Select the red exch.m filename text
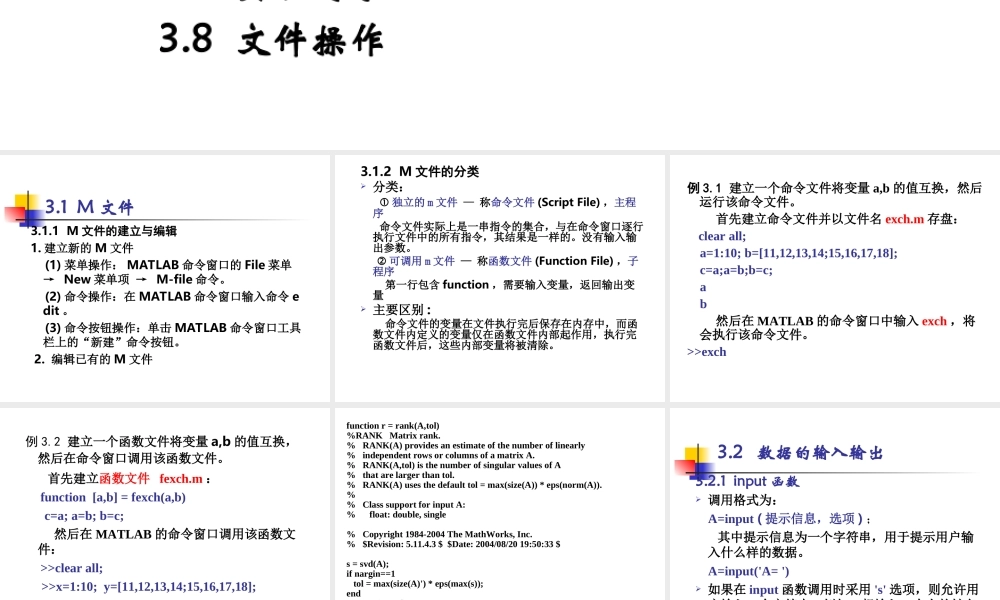 click(903, 219)
